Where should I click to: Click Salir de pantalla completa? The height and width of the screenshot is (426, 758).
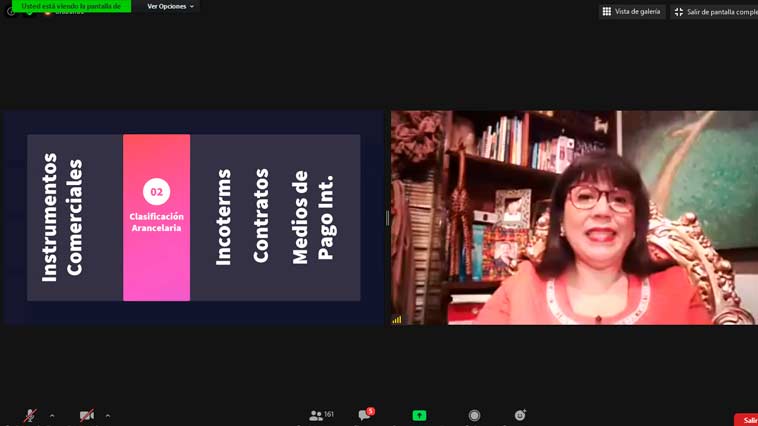[x=715, y=12]
